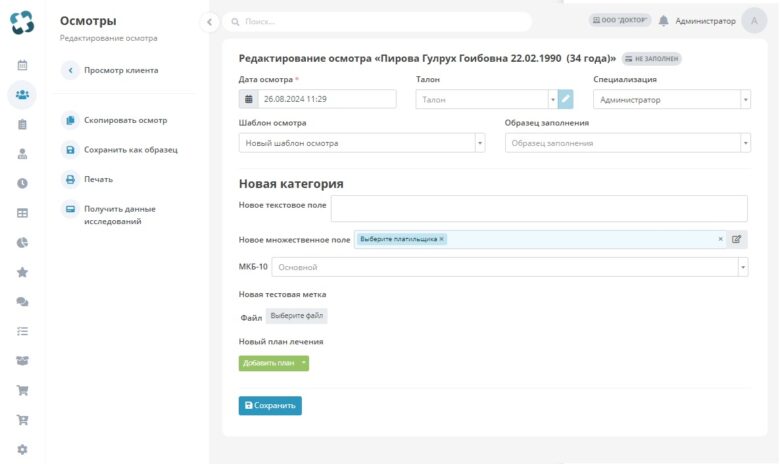Click the notification bell icon
This screenshot has width=780, height=464.
(x=664, y=21)
